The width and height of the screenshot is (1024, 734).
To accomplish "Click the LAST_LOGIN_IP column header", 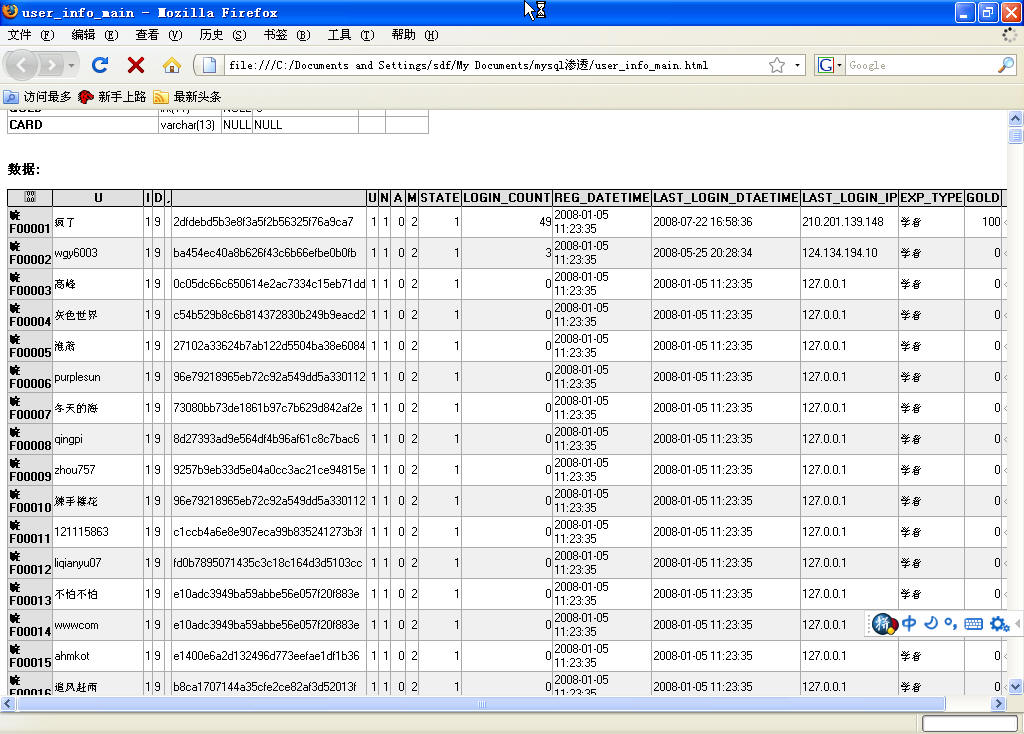I will [850, 198].
